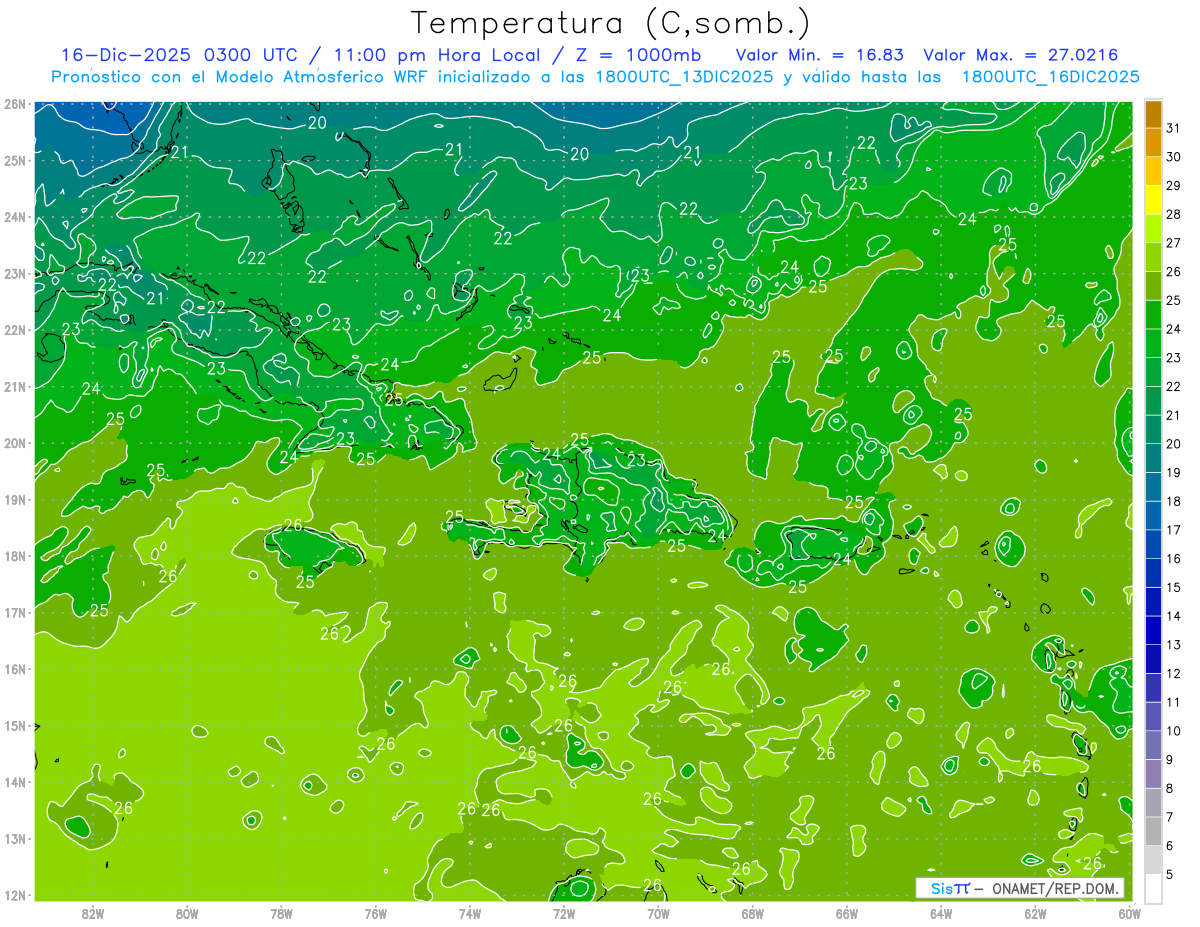Click the longitude axis label 74W
This screenshot has height=927, width=1200.
[x=470, y=913]
